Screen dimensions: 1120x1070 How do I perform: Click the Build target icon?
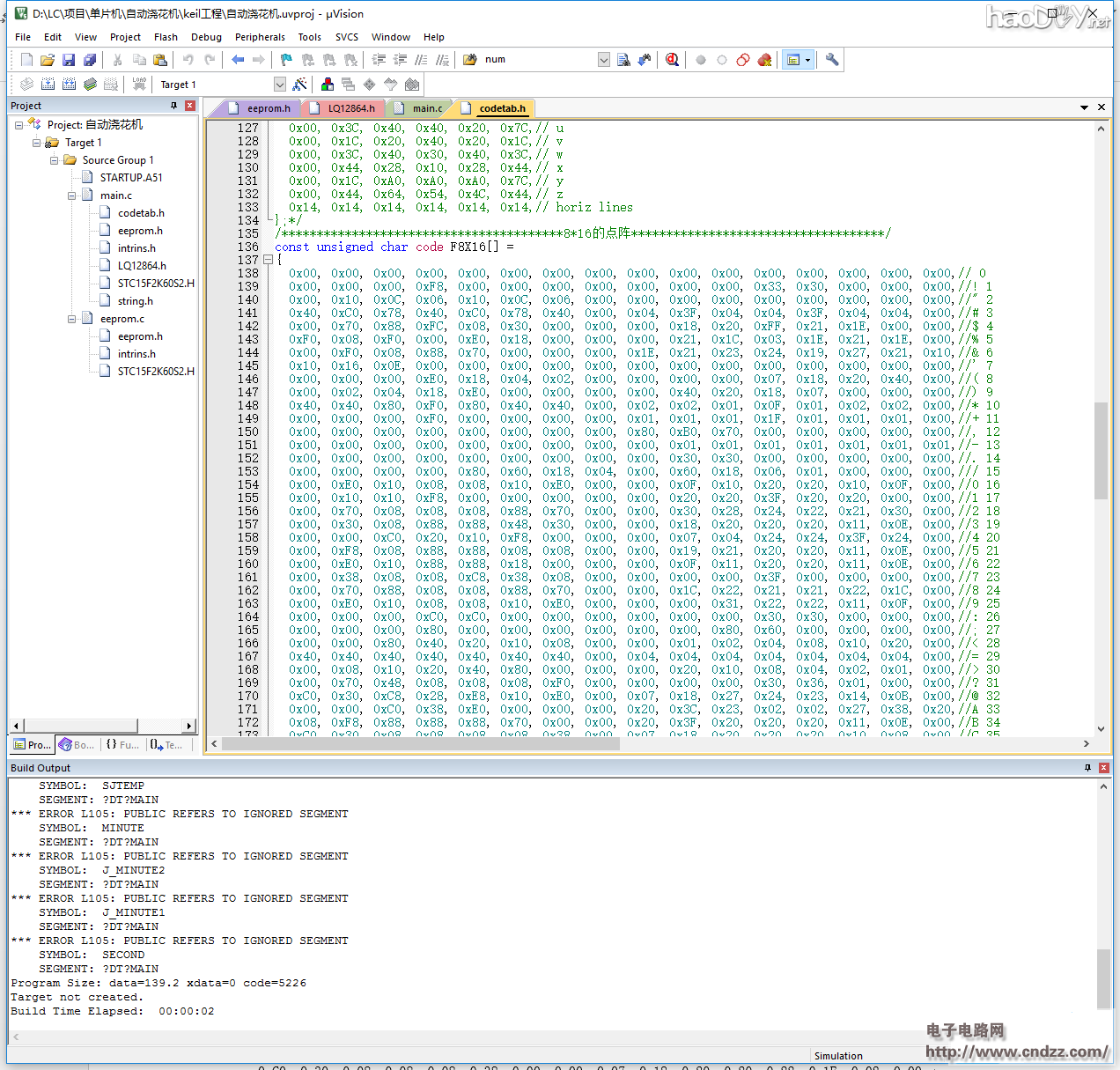pos(48,85)
